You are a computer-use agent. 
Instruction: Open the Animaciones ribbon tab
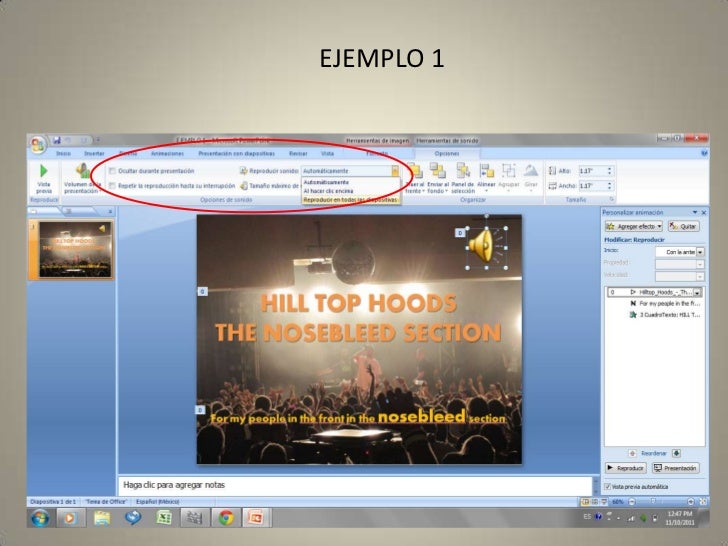point(167,153)
